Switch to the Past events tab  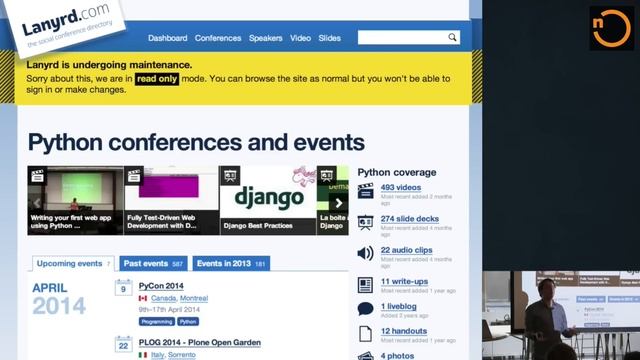[x=153, y=264]
